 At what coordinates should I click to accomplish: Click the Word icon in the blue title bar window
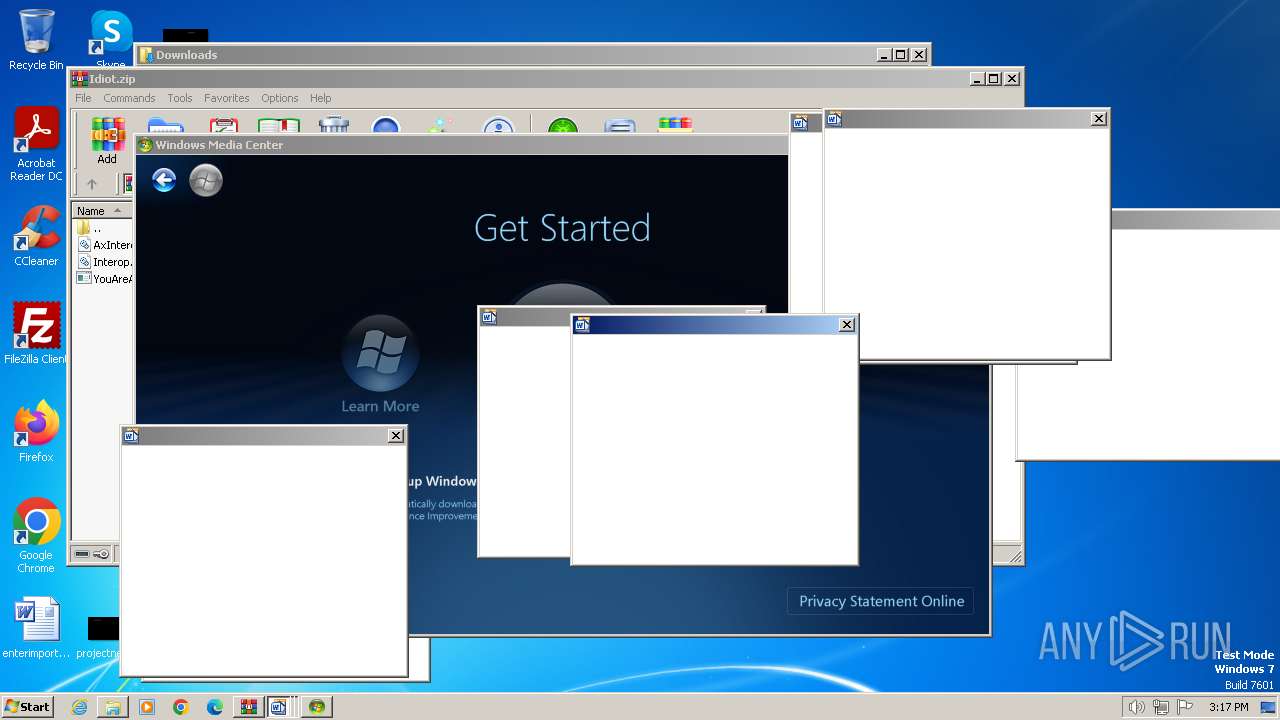pos(583,325)
